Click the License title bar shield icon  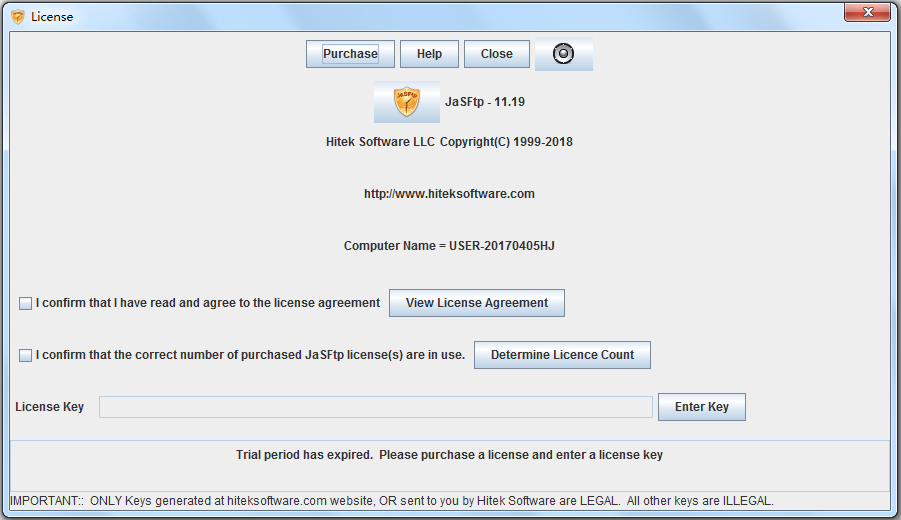(x=18, y=17)
